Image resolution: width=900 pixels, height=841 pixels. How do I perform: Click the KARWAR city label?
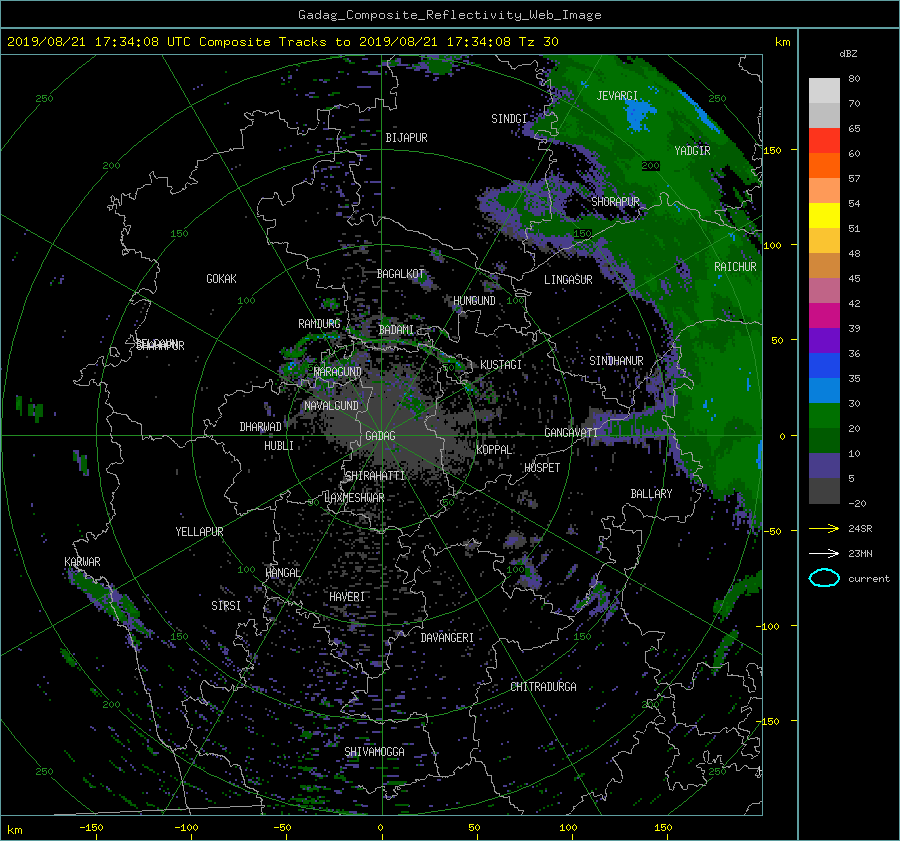[x=82, y=561]
